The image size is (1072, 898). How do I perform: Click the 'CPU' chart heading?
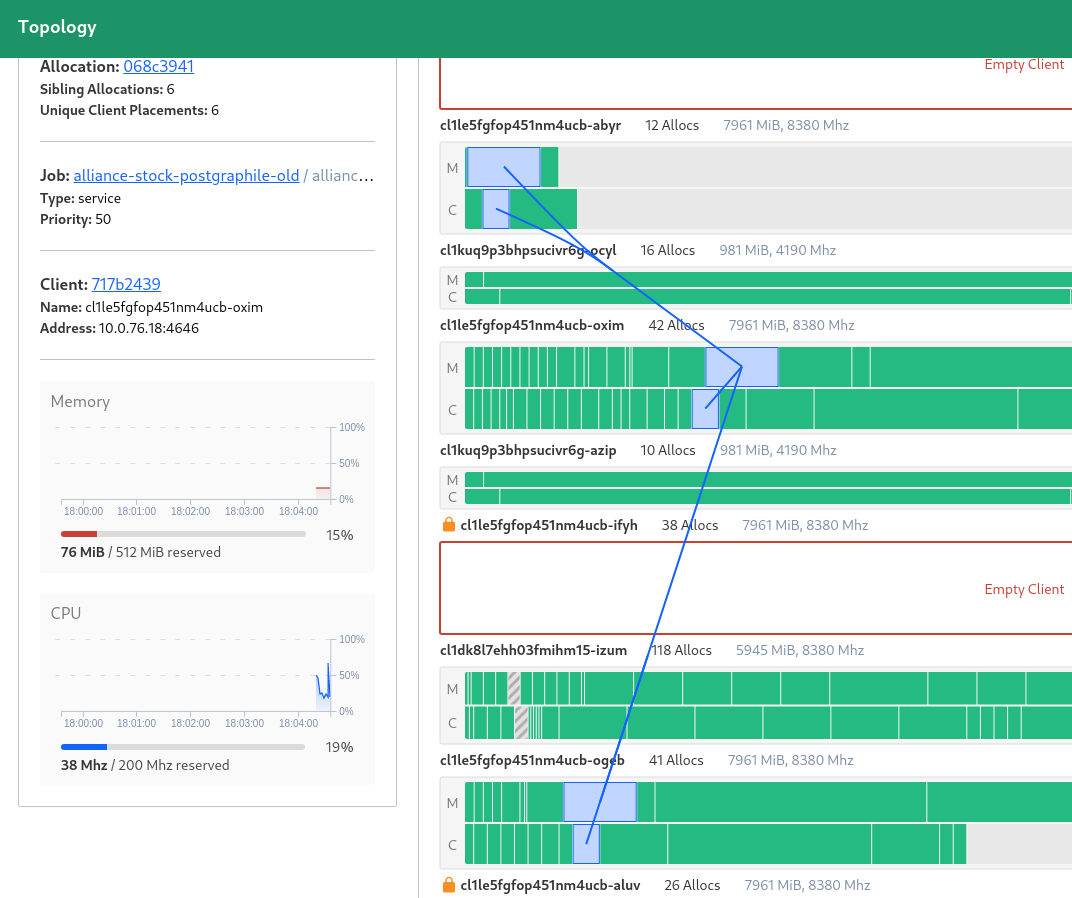tap(66, 613)
